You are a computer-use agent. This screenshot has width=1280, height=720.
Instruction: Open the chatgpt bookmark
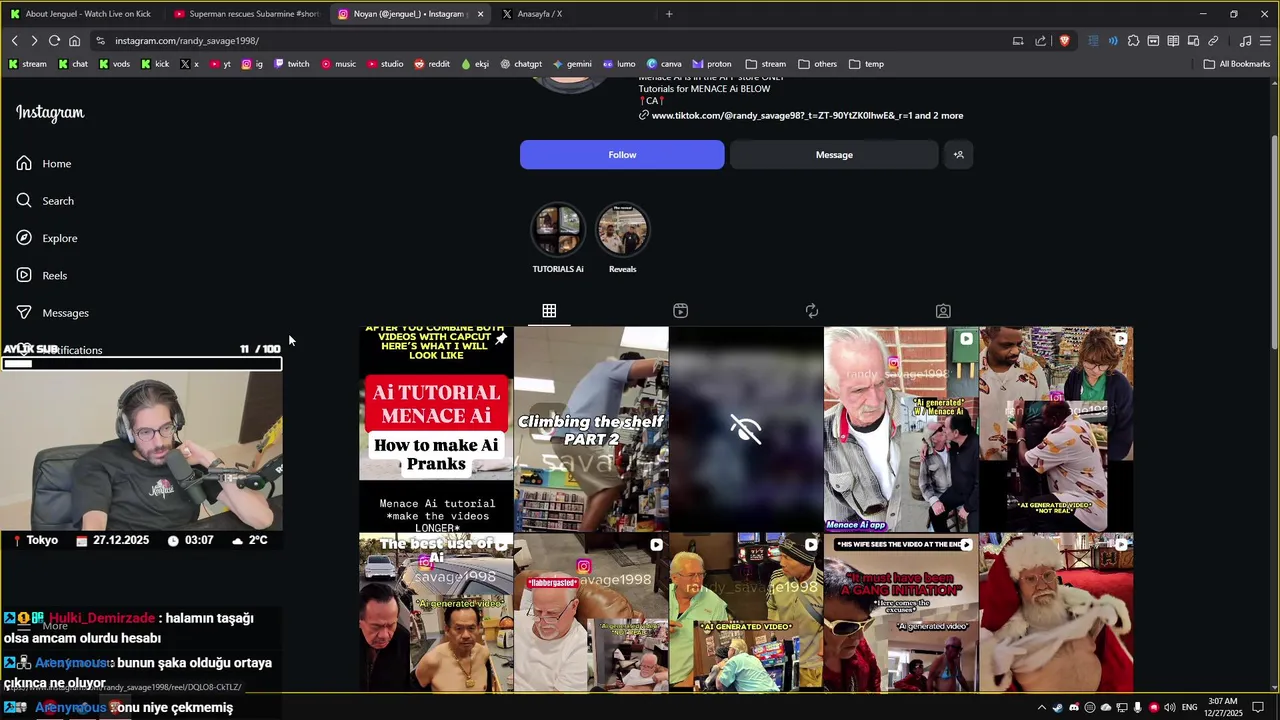(520, 64)
